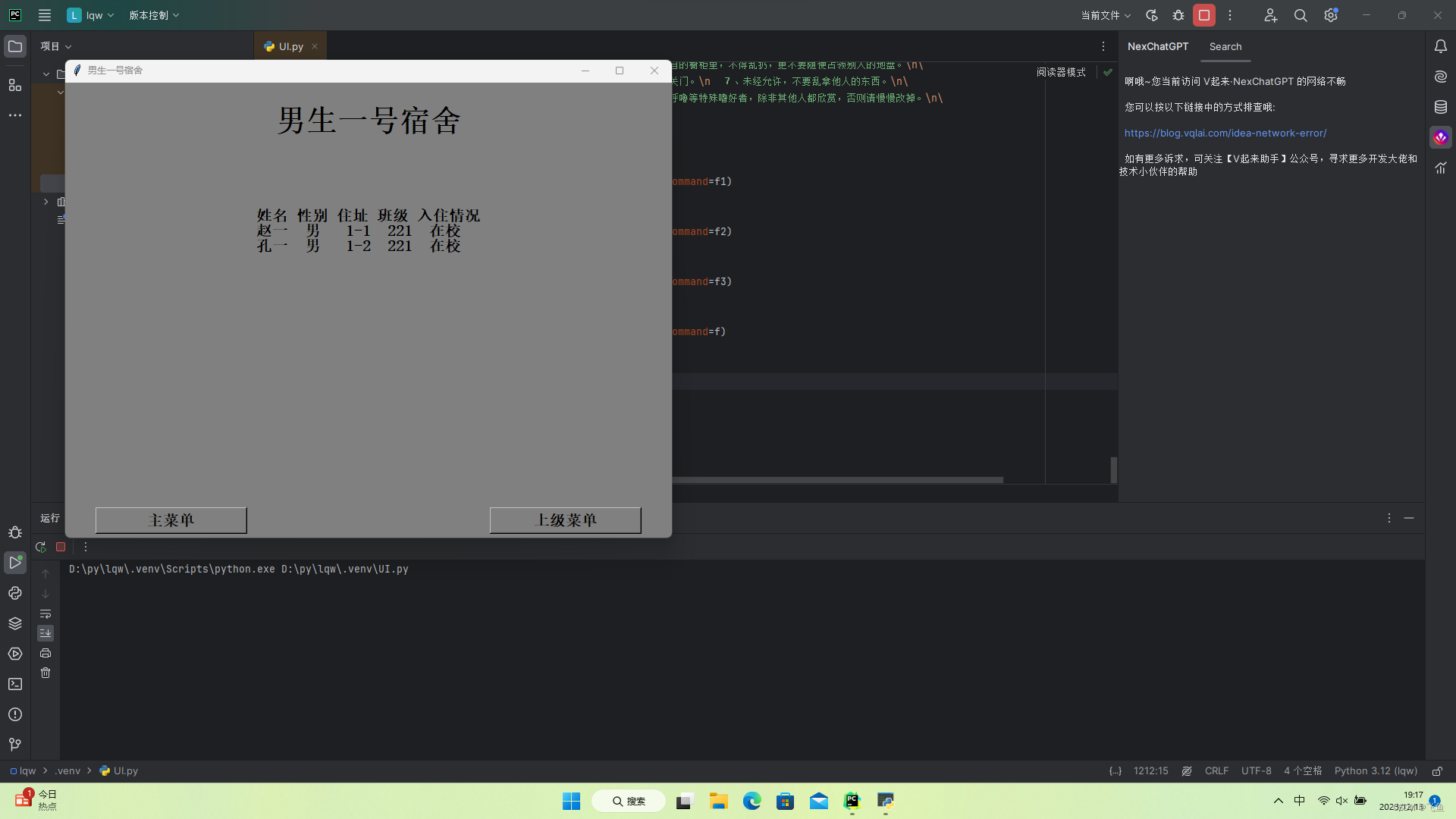This screenshot has height=819, width=1456.
Task: Switch to the NexChatGPT tab
Action: pos(1158,46)
